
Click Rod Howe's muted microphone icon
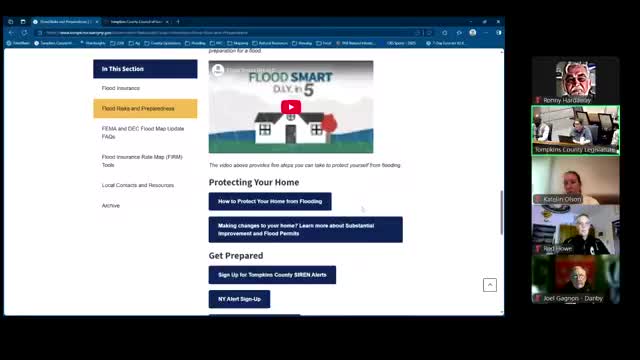[538, 249]
